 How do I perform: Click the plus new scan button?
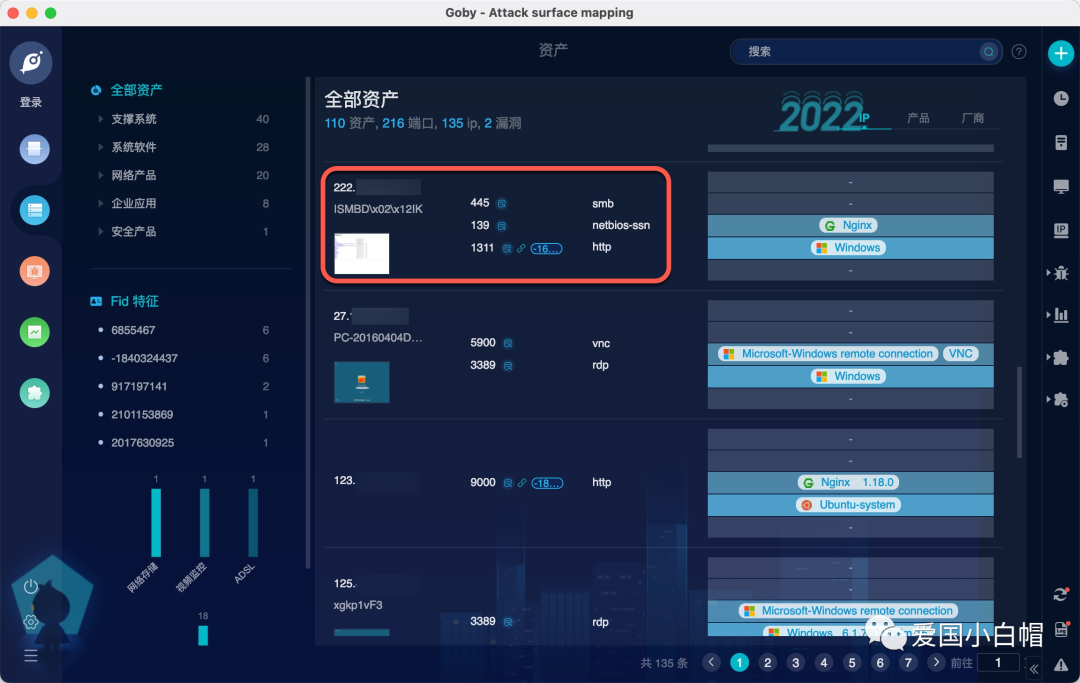(x=1061, y=53)
